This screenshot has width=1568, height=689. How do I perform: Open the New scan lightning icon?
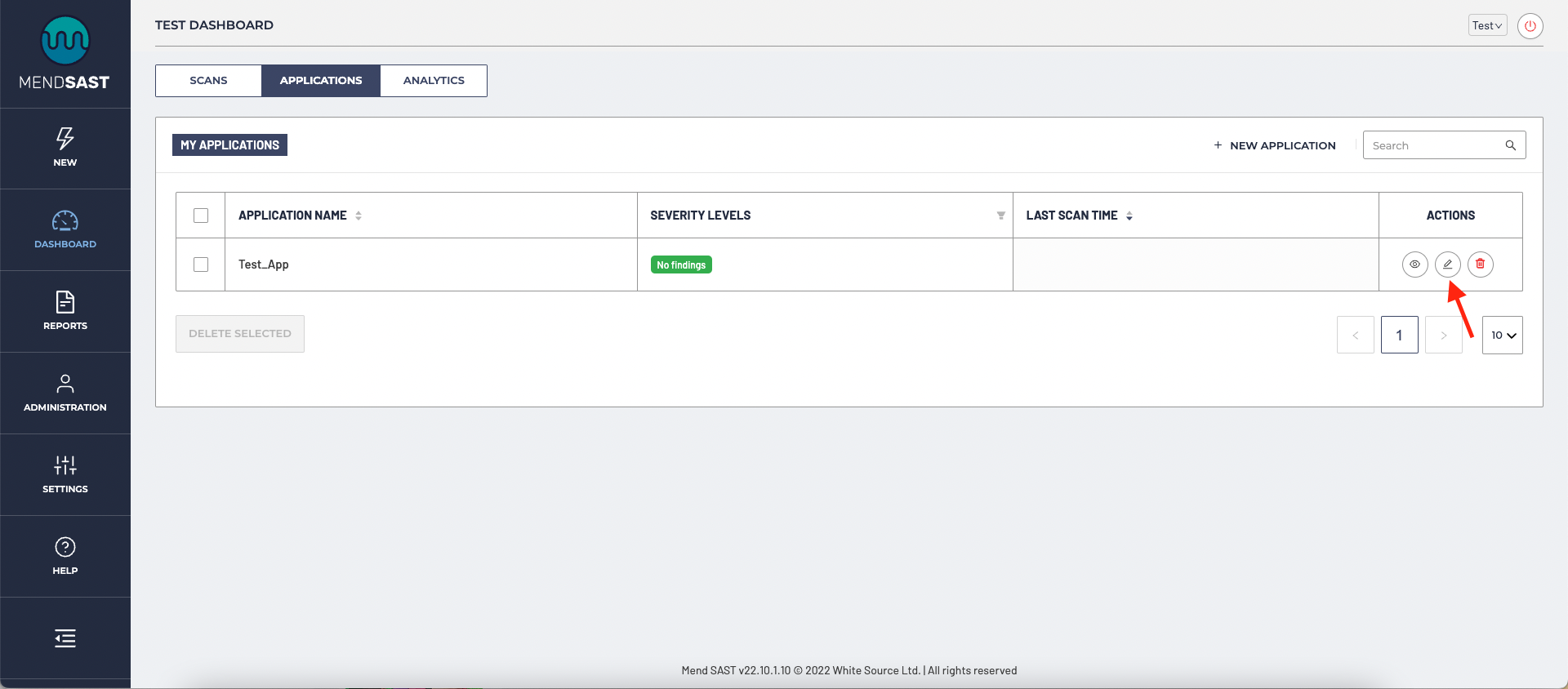tap(65, 147)
